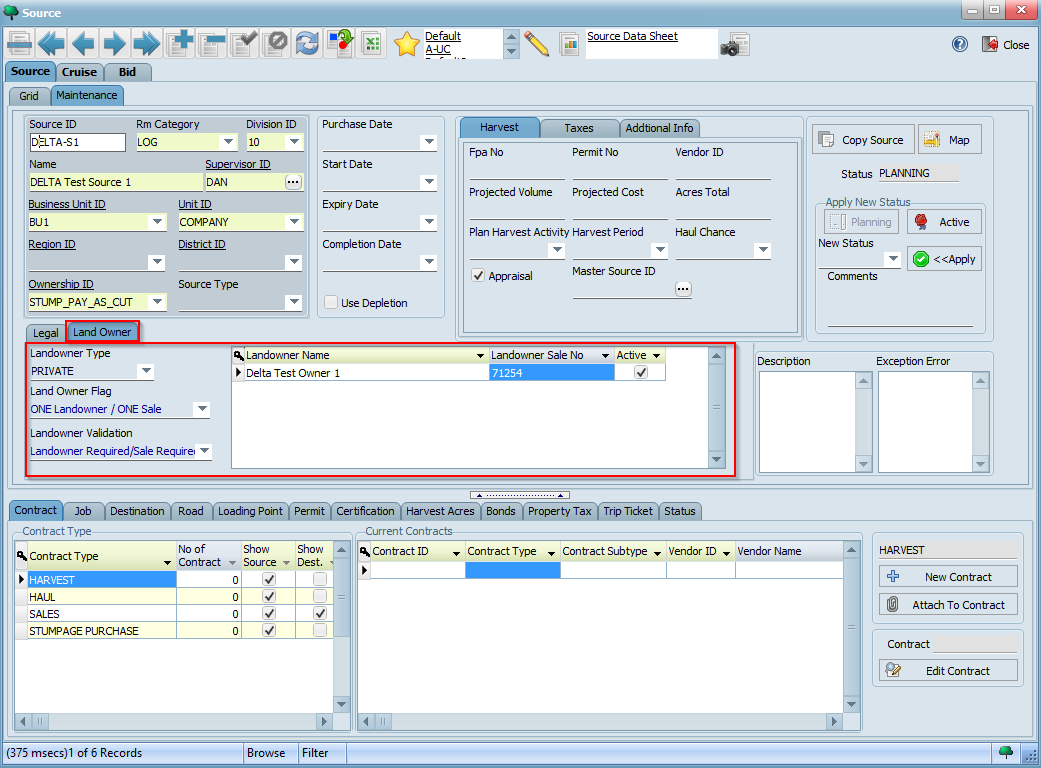
Task: Click the Copy Source button
Action: coord(863,140)
